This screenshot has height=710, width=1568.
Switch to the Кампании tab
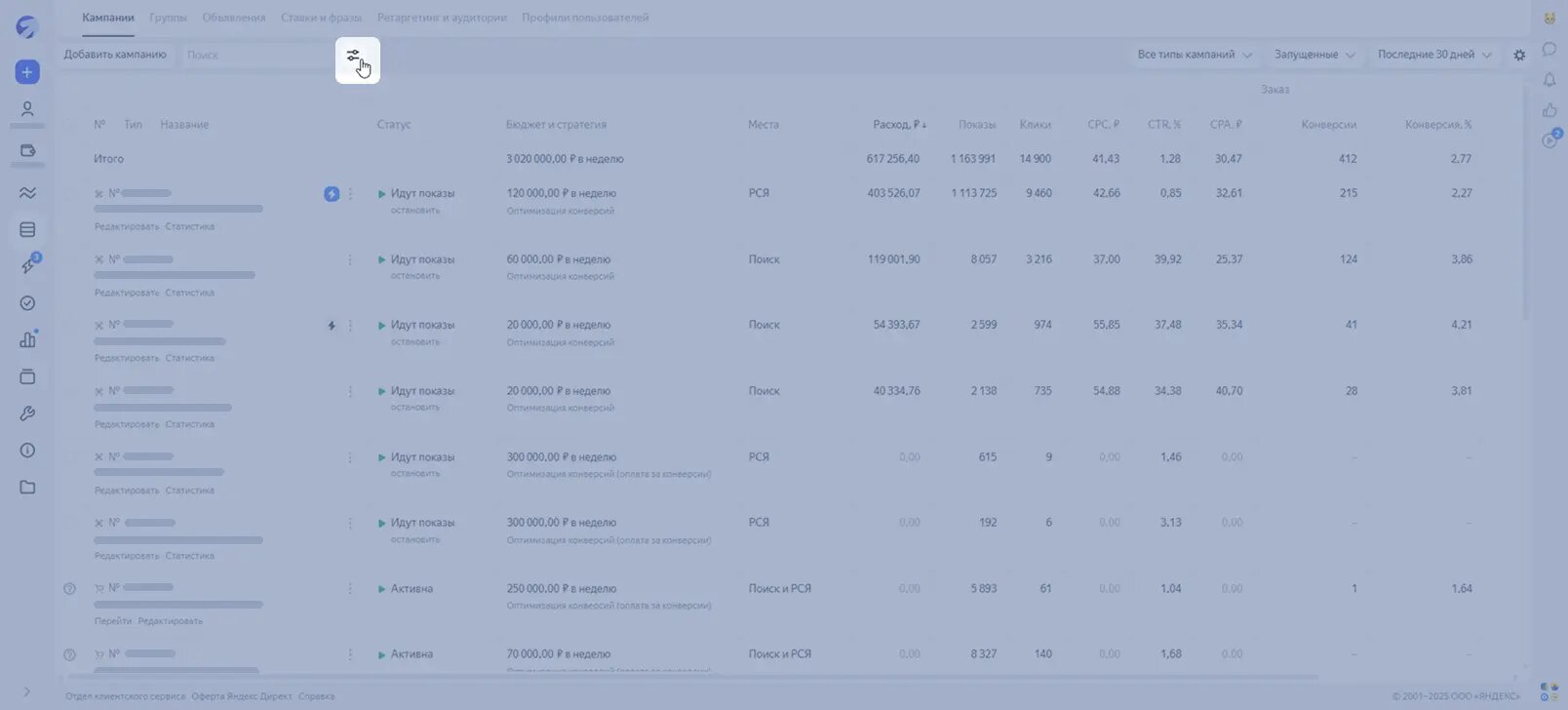click(x=108, y=18)
